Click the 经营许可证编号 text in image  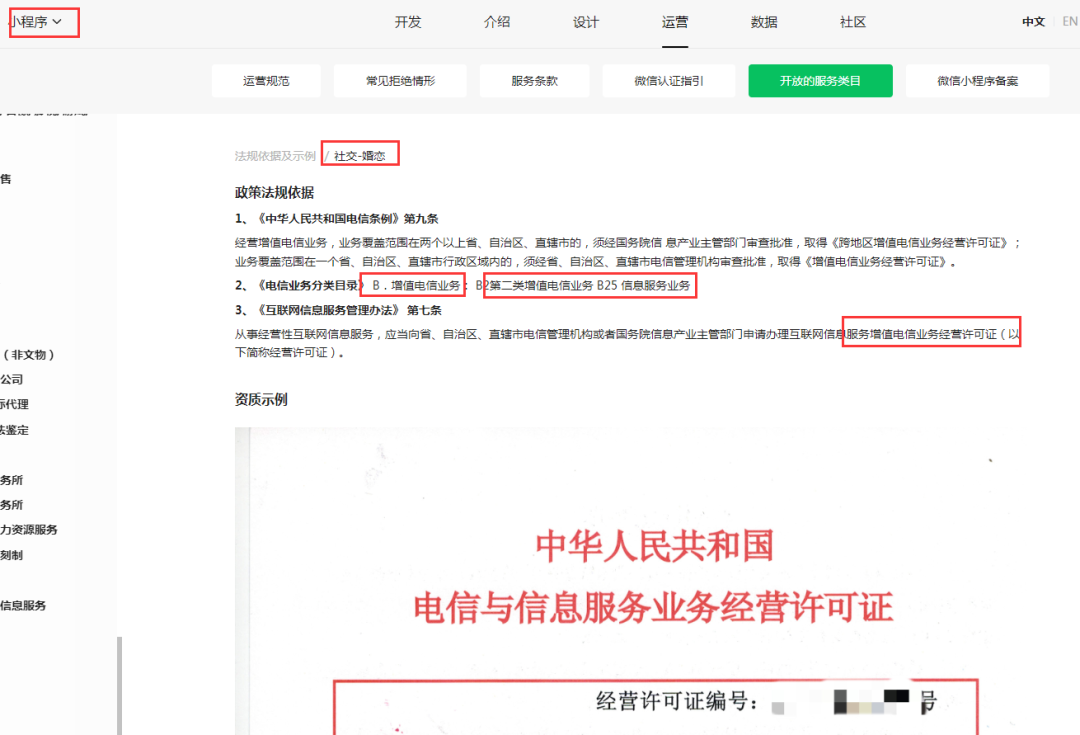677,701
